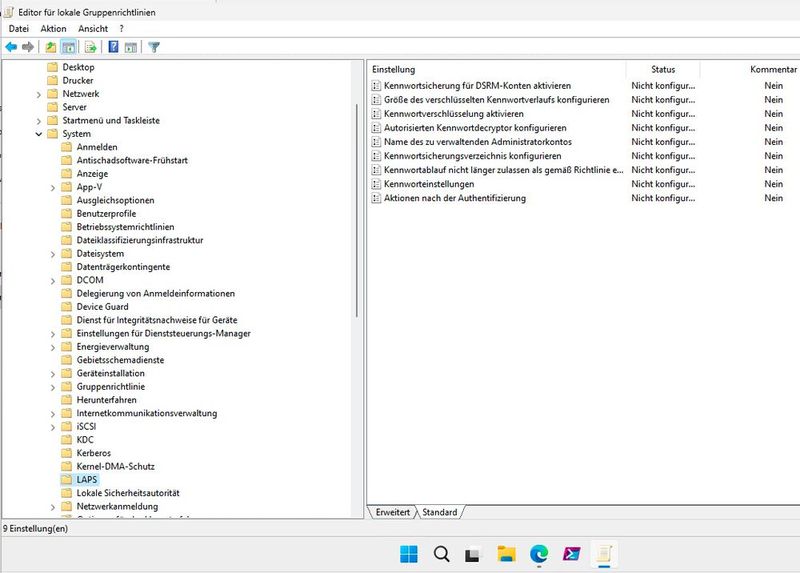Select the Drucker tree item
Screen dimensions: 800x573
click(78, 80)
